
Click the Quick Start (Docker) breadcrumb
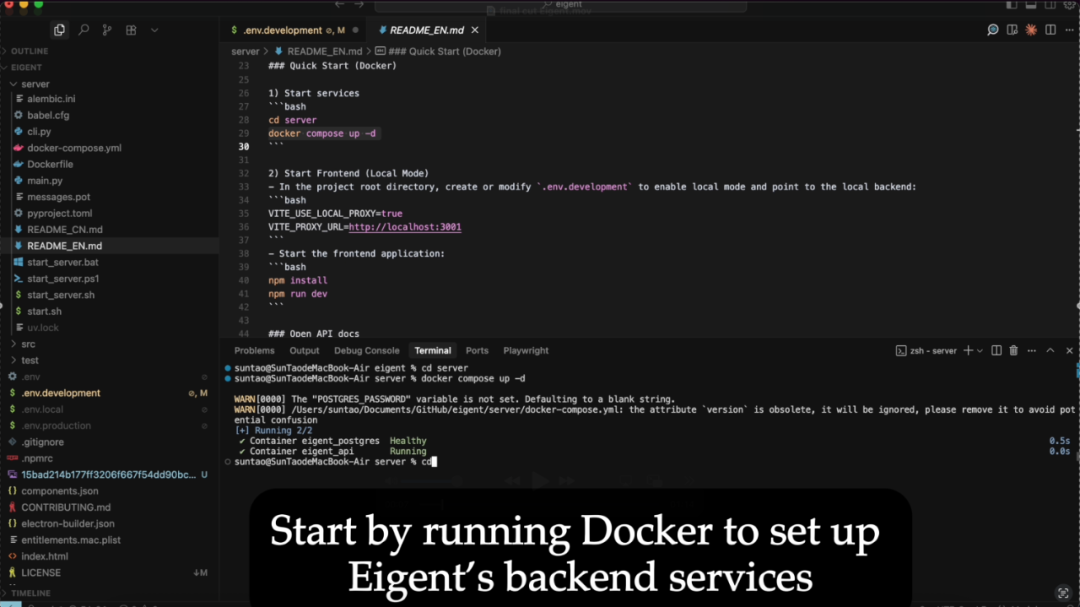point(444,52)
